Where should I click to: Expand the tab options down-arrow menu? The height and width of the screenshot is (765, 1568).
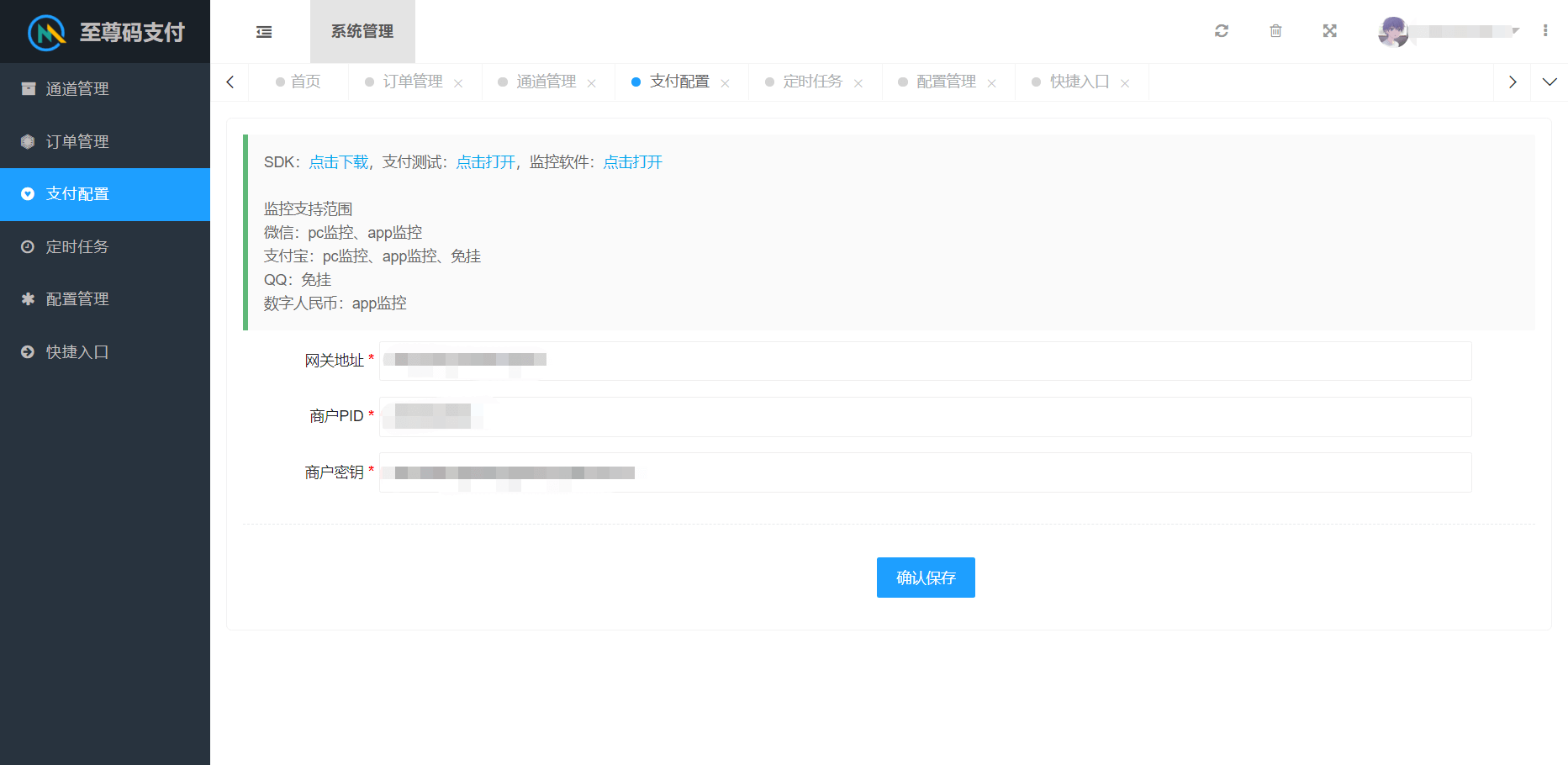click(x=1550, y=82)
